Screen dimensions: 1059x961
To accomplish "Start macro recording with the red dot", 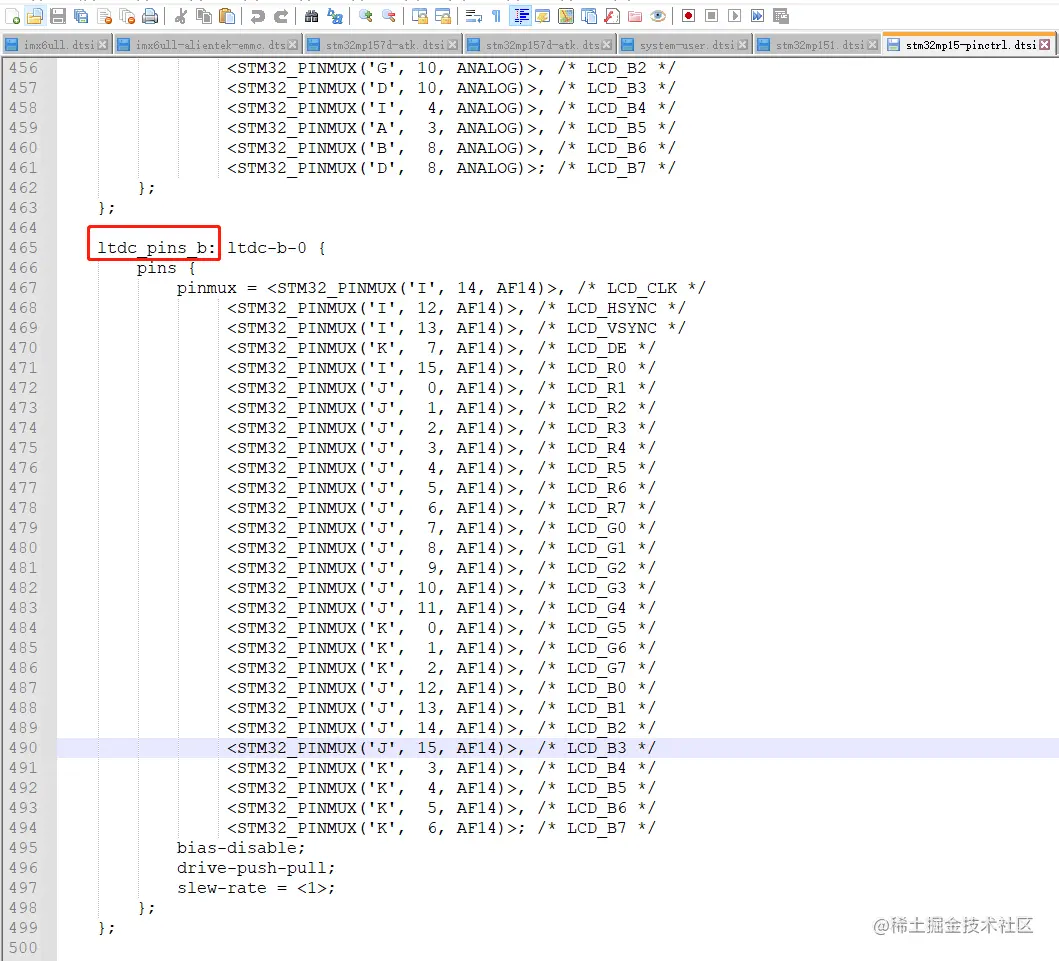I will 688,16.
